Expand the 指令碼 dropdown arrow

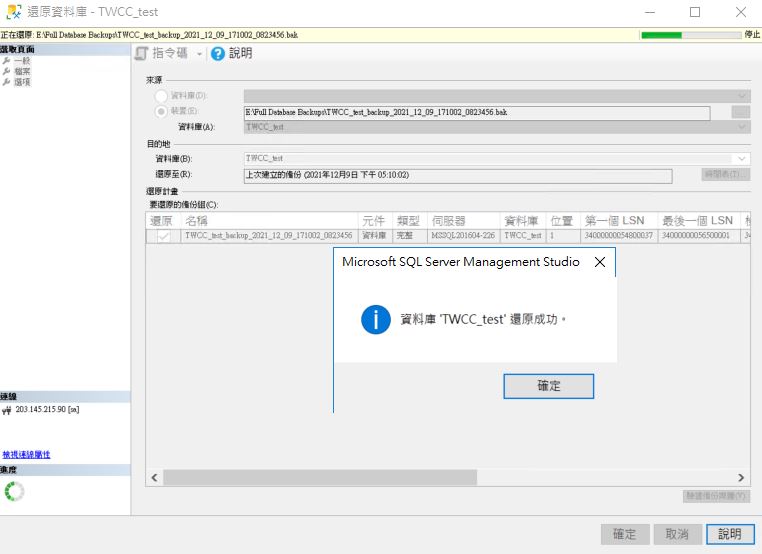[x=199, y=54]
